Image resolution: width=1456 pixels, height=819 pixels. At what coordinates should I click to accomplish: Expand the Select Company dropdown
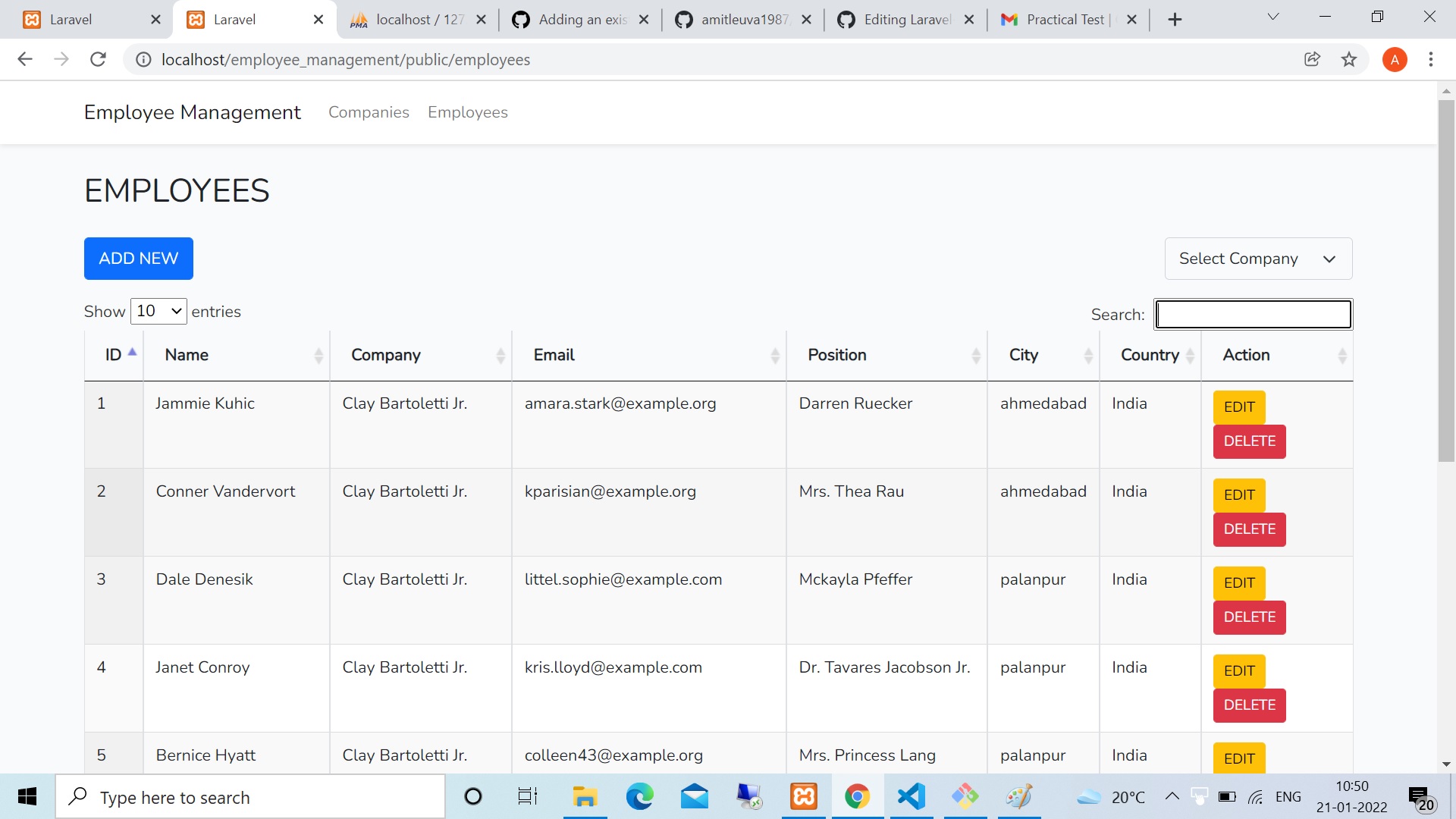1258,259
